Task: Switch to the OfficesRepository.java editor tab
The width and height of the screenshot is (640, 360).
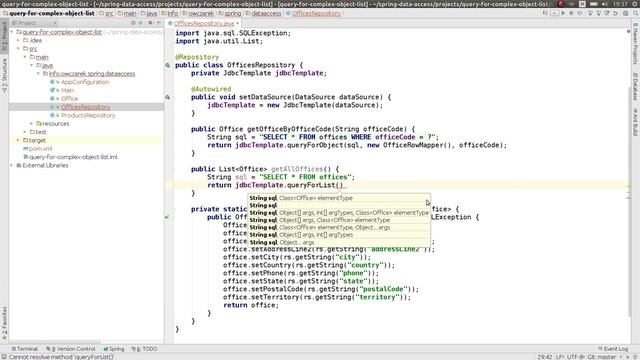Action: coord(204,23)
